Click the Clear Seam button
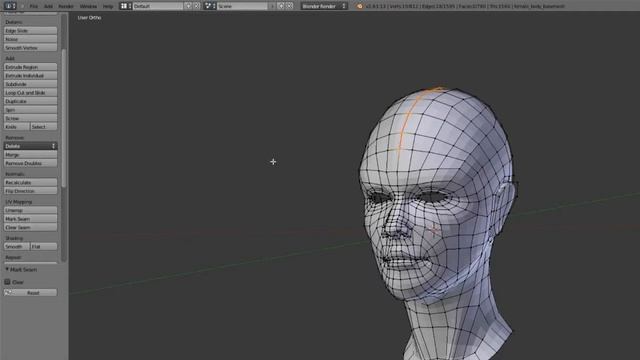640x360 pixels. pyautogui.click(x=31, y=227)
